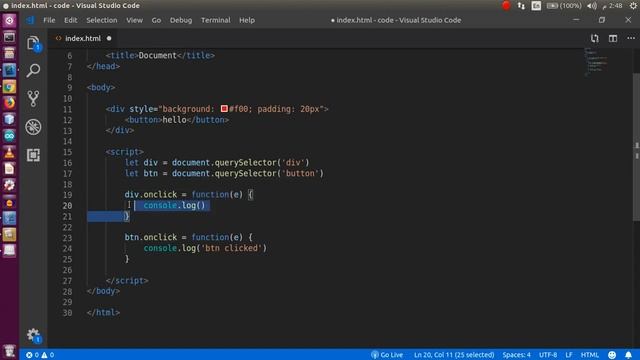Screen dimensions: 640x360
Task: Open the Terminal from the Ubuntu dock
Action: tap(9, 37)
